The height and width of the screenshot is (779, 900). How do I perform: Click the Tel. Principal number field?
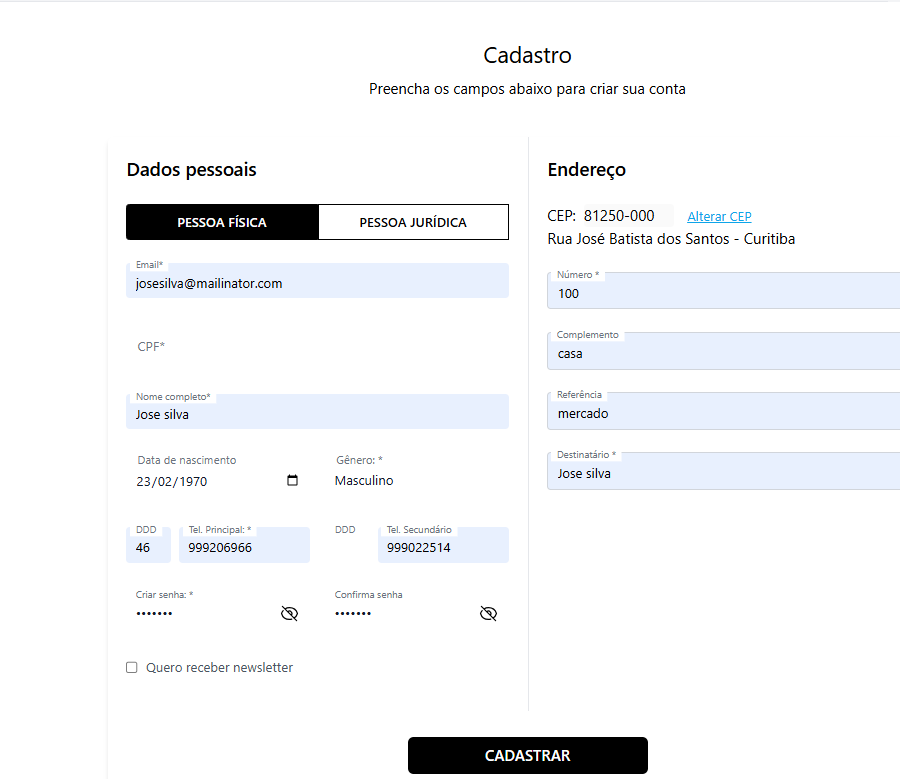[243, 548]
